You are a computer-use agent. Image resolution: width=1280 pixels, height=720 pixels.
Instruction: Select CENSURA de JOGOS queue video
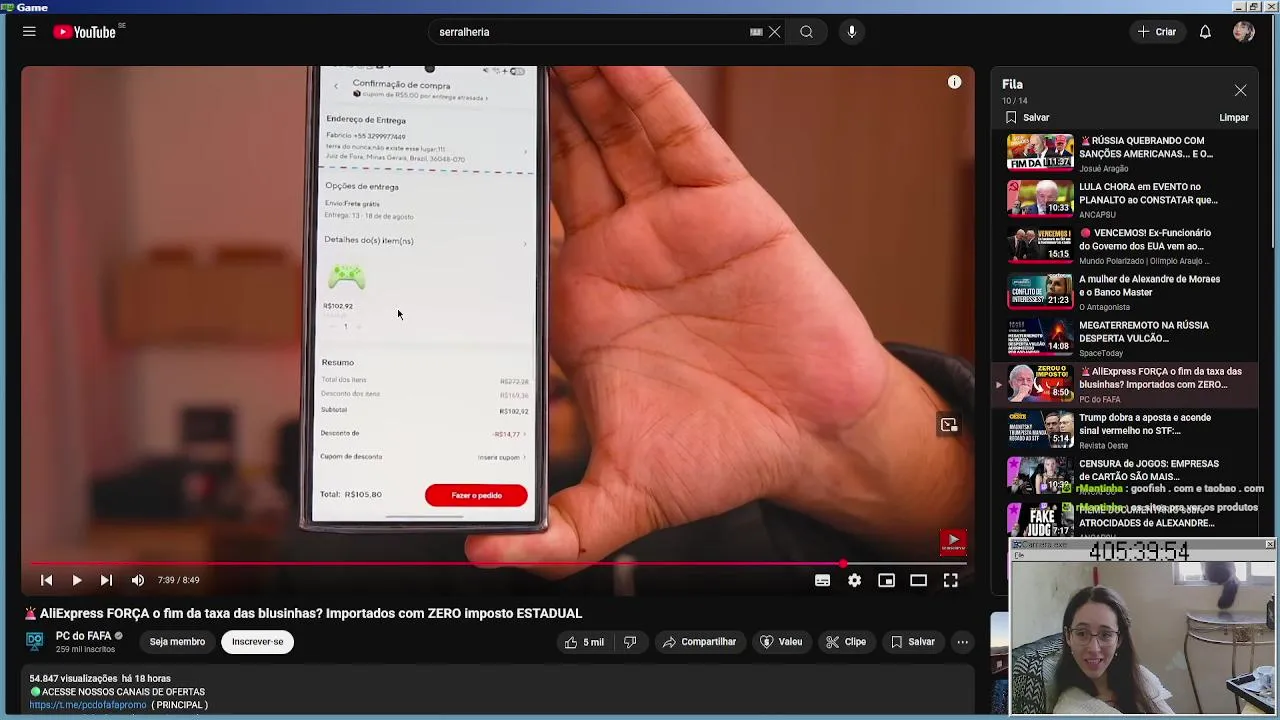1126,476
